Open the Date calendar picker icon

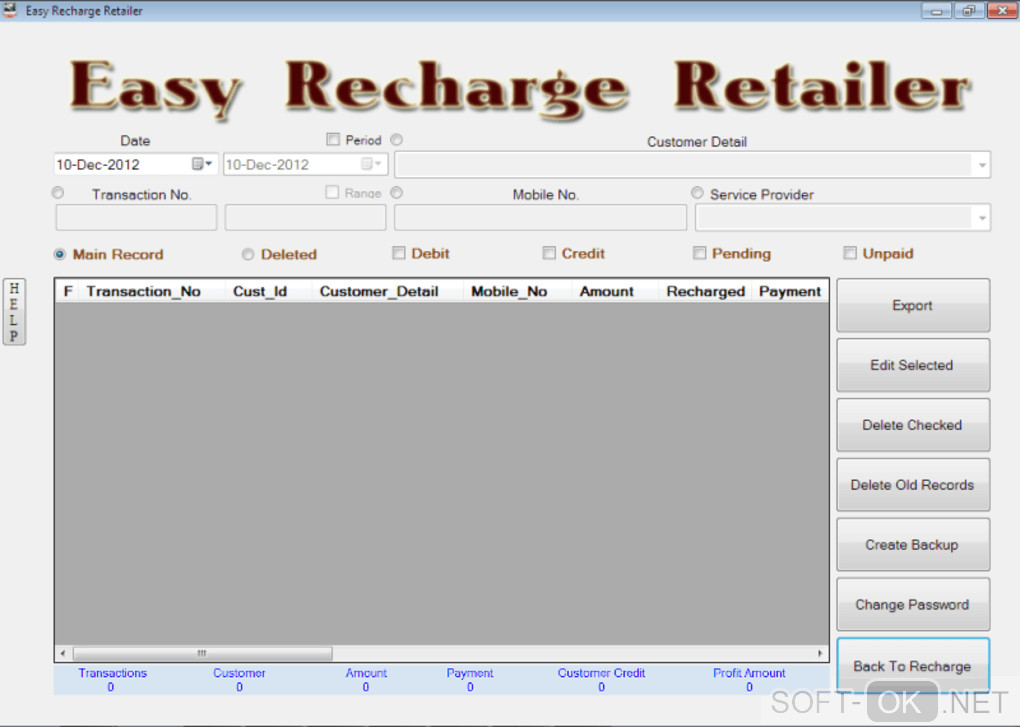[202, 164]
